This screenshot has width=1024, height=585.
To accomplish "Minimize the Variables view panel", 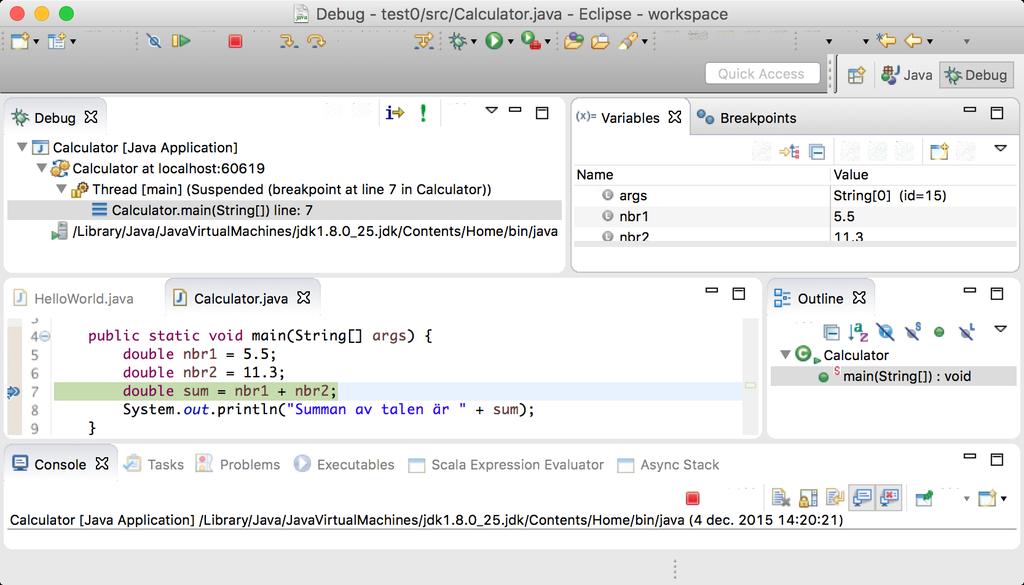I will click(970, 110).
